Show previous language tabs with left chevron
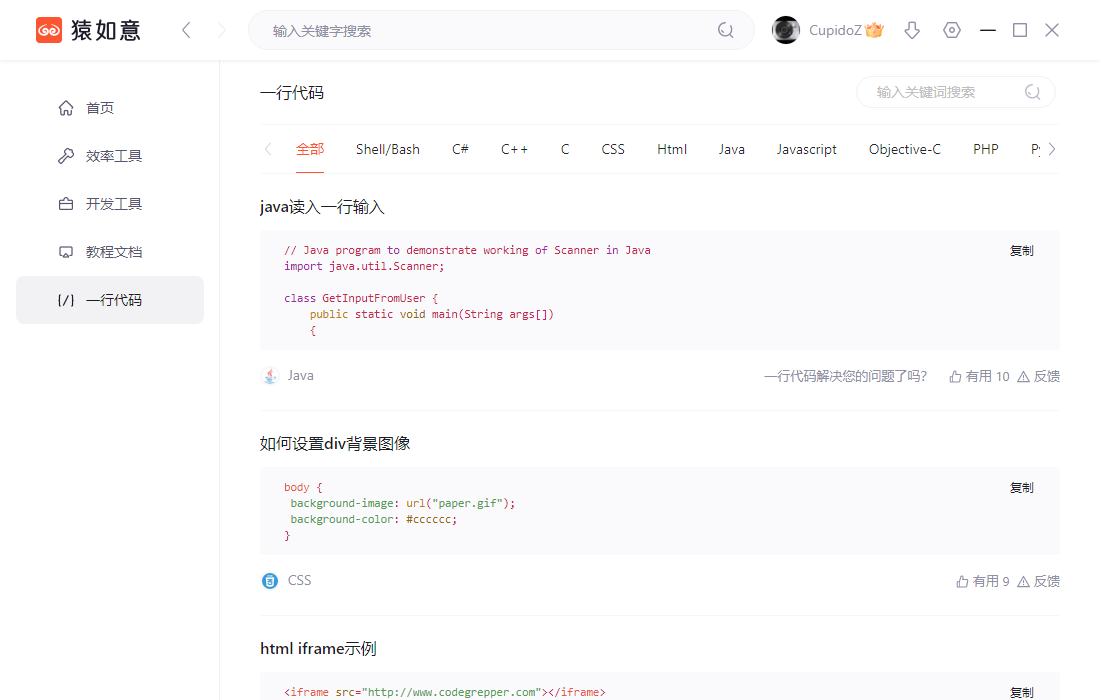The width and height of the screenshot is (1100, 700). pos(268,149)
